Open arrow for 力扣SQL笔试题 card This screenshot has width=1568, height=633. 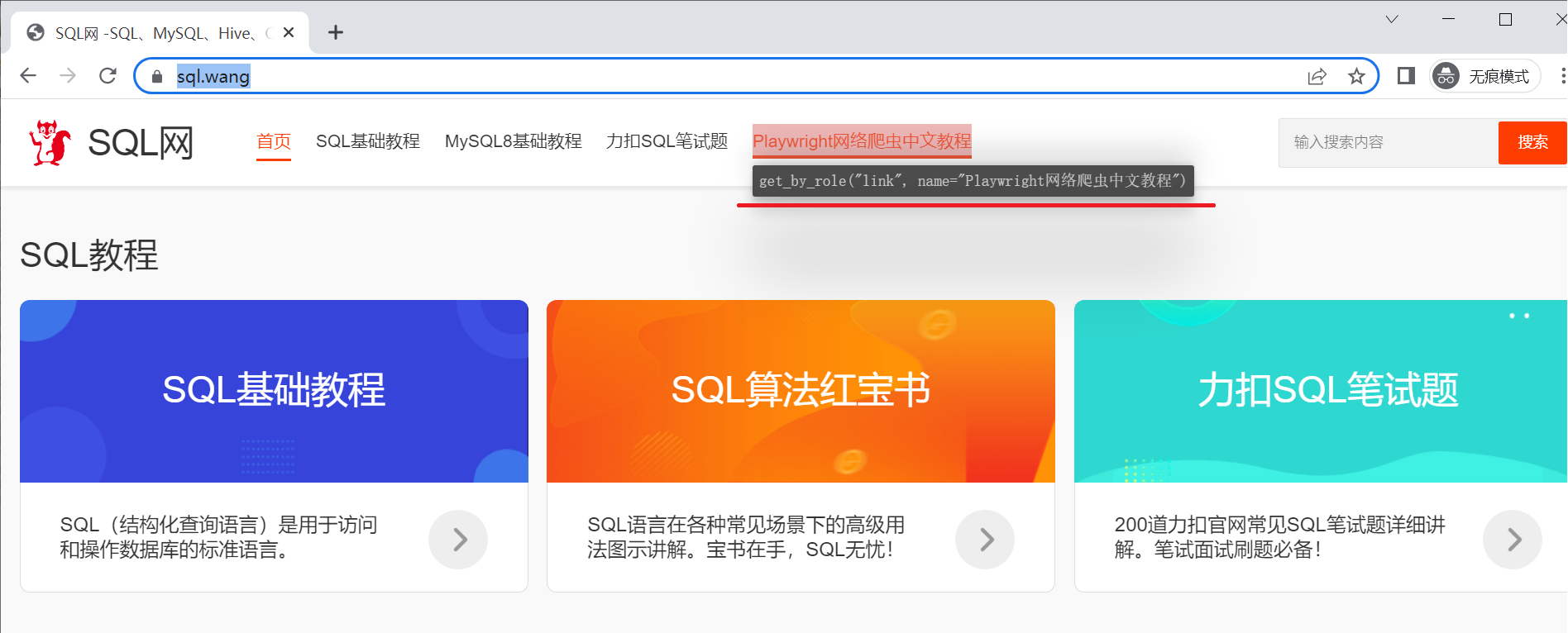(1513, 540)
